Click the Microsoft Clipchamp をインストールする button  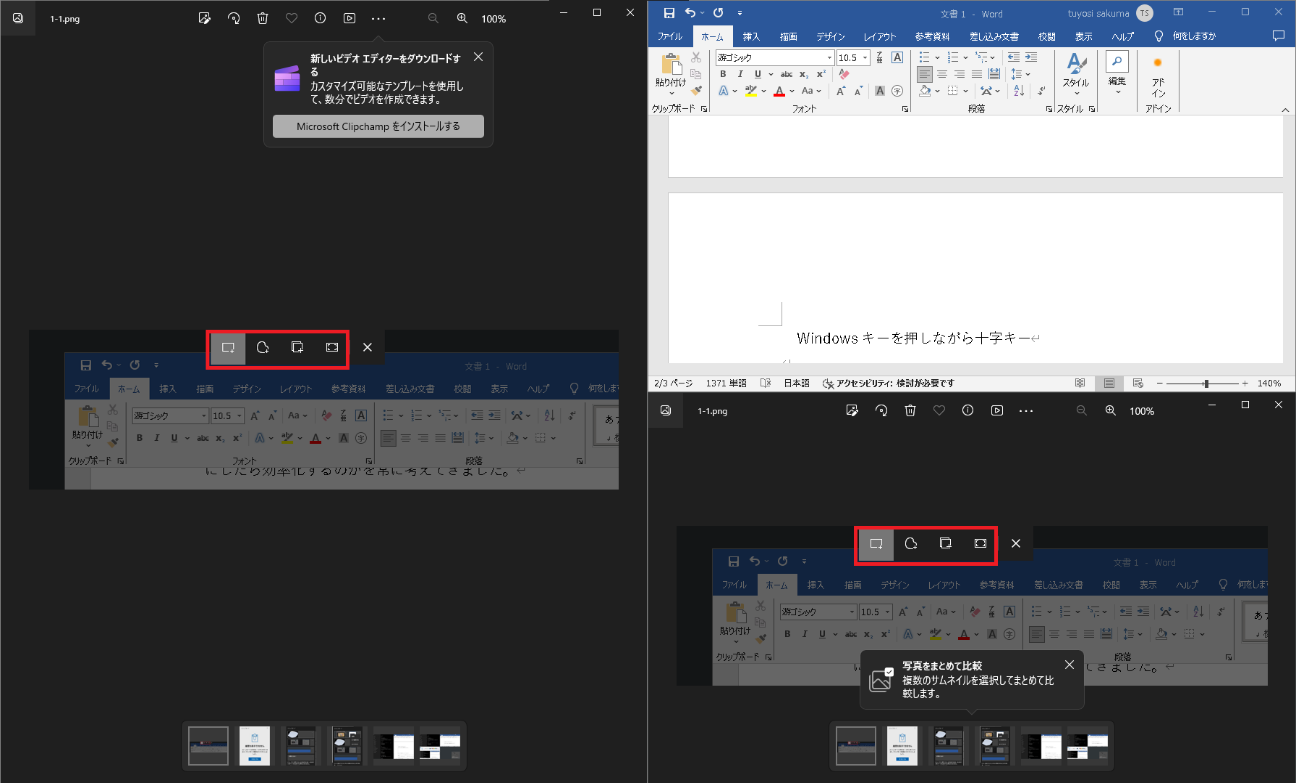(x=378, y=127)
